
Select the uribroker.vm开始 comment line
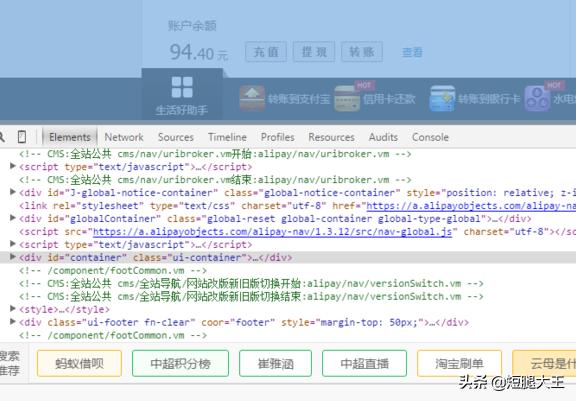215,154
